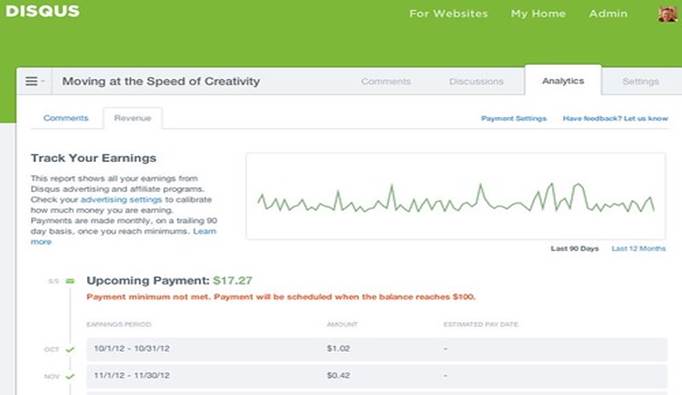Click the October green checkmark icon
This screenshot has width=682, height=395.
click(70, 349)
